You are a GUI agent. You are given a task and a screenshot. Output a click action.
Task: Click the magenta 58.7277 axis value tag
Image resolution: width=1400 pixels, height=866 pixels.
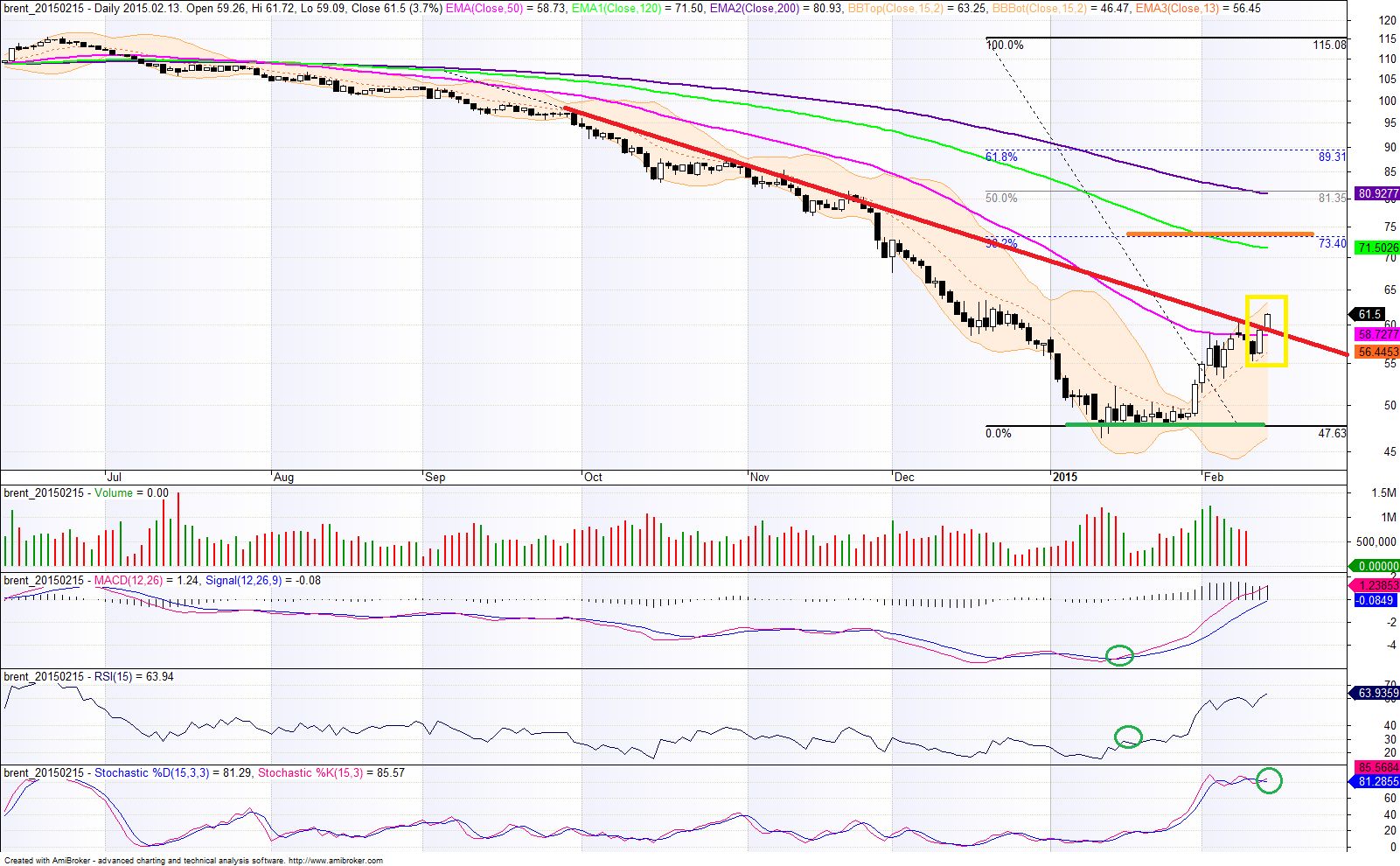tap(1376, 334)
